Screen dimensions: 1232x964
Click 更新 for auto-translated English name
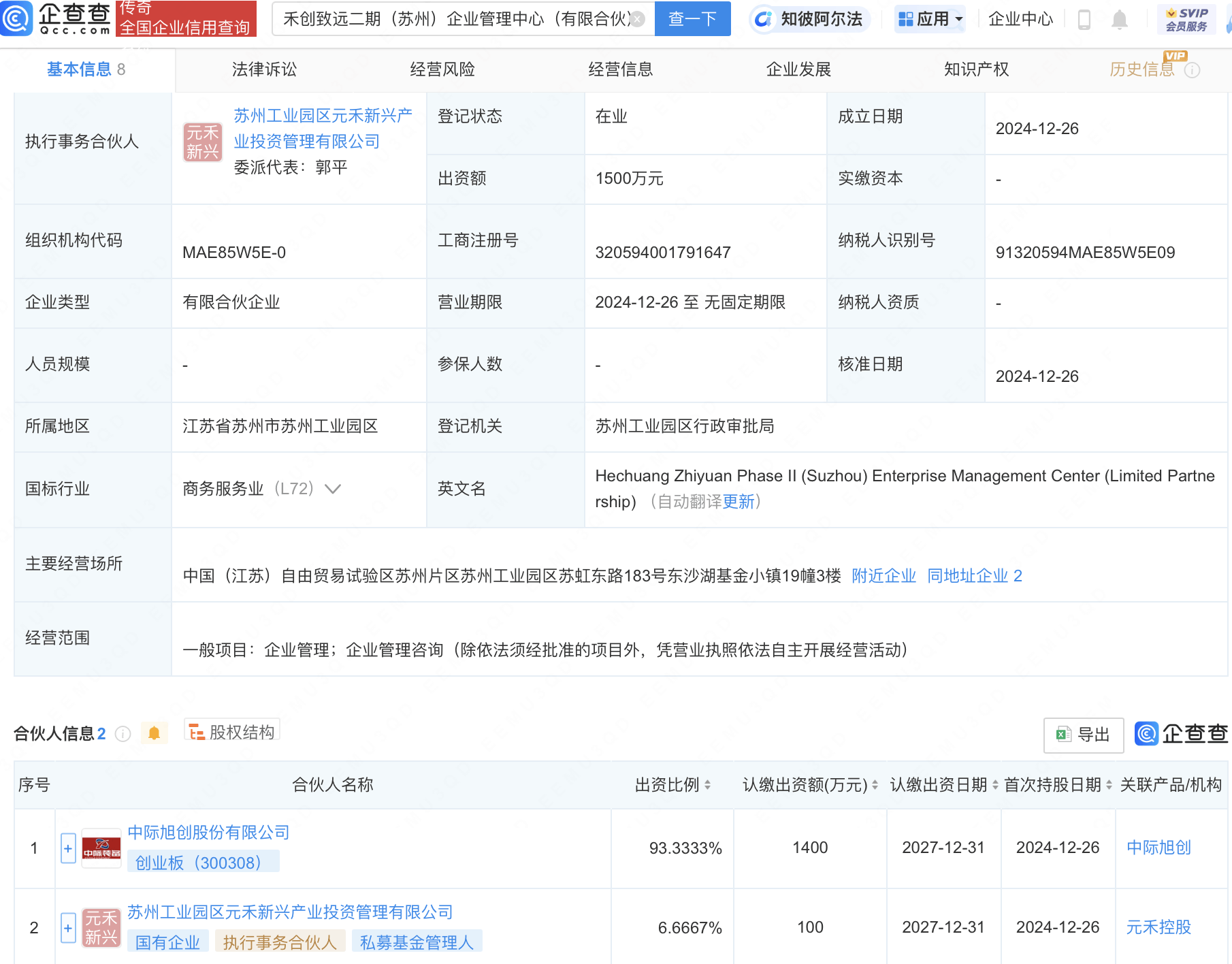[x=739, y=502]
